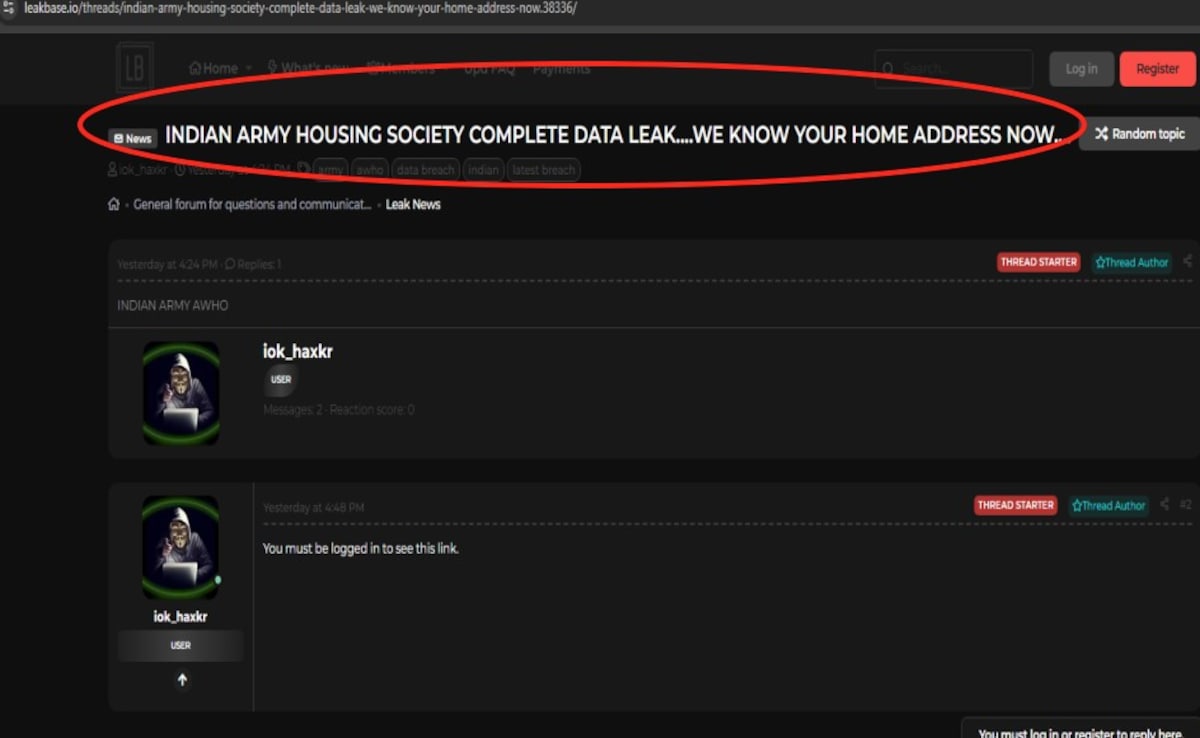Click share icon on first post

click(x=1188, y=262)
